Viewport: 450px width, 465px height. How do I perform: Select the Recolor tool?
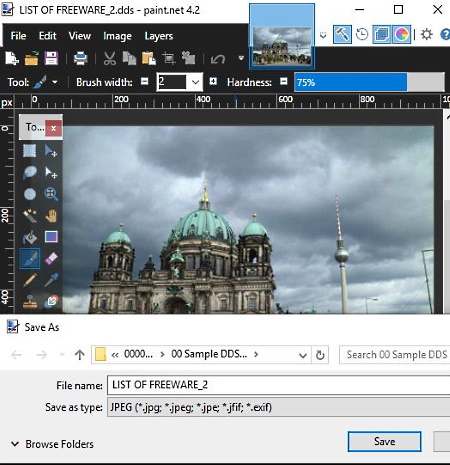pyautogui.click(x=51, y=301)
